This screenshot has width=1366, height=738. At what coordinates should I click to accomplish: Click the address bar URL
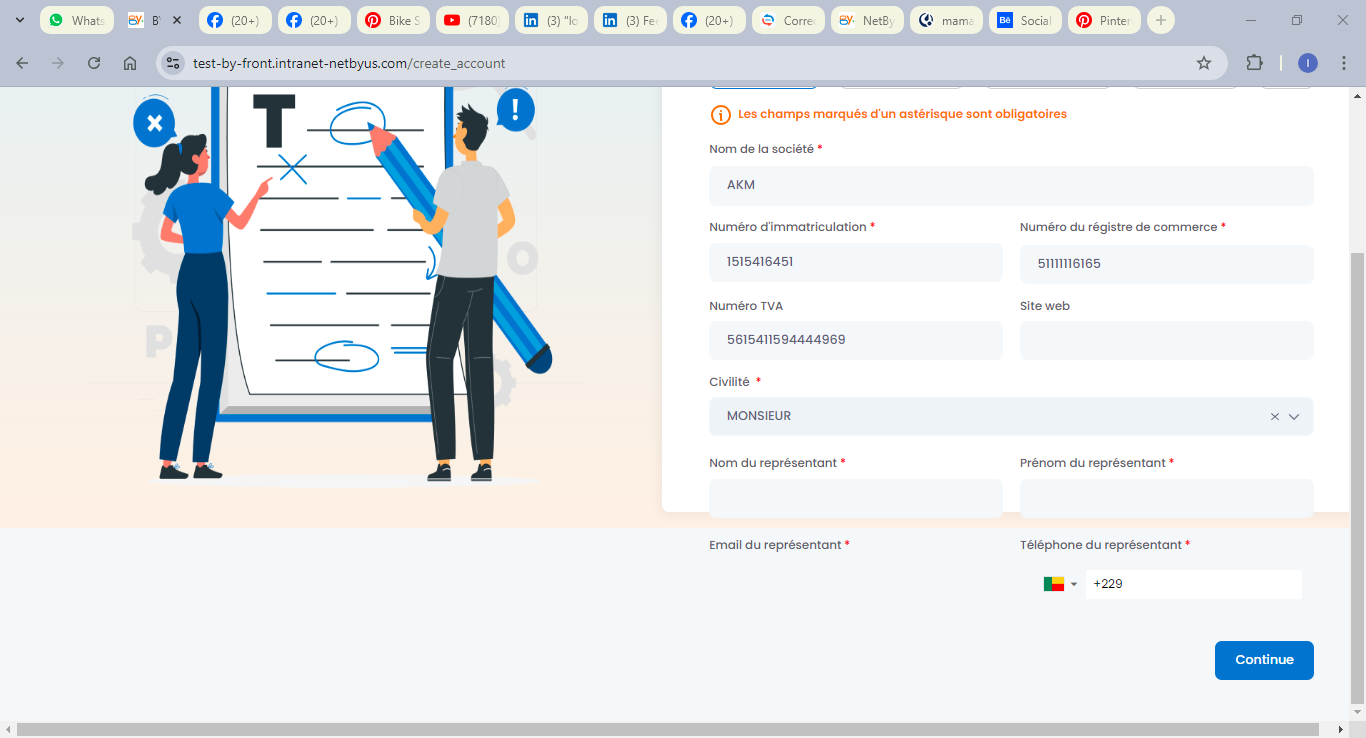coord(349,63)
